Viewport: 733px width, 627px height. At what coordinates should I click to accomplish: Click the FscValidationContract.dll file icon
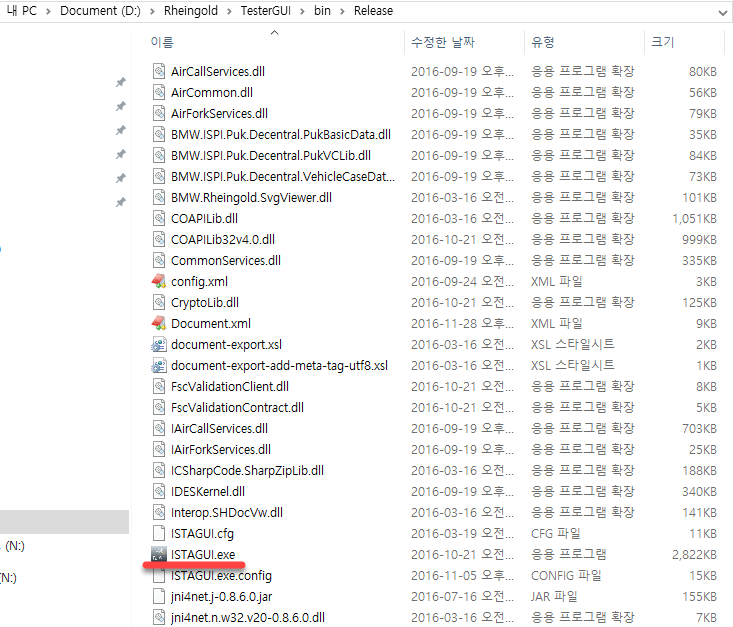[x=159, y=407]
